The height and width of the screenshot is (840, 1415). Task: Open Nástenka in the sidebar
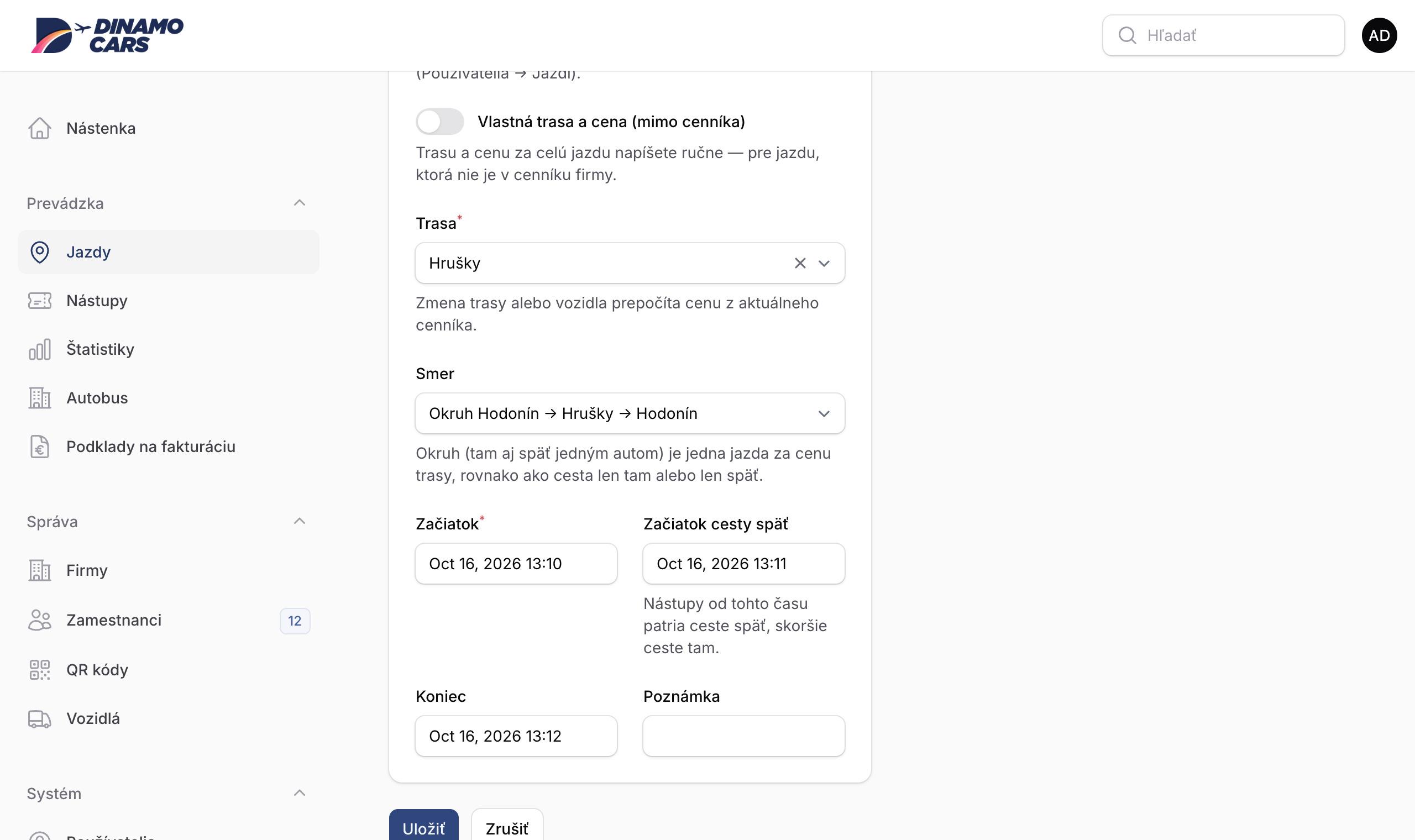point(169,129)
